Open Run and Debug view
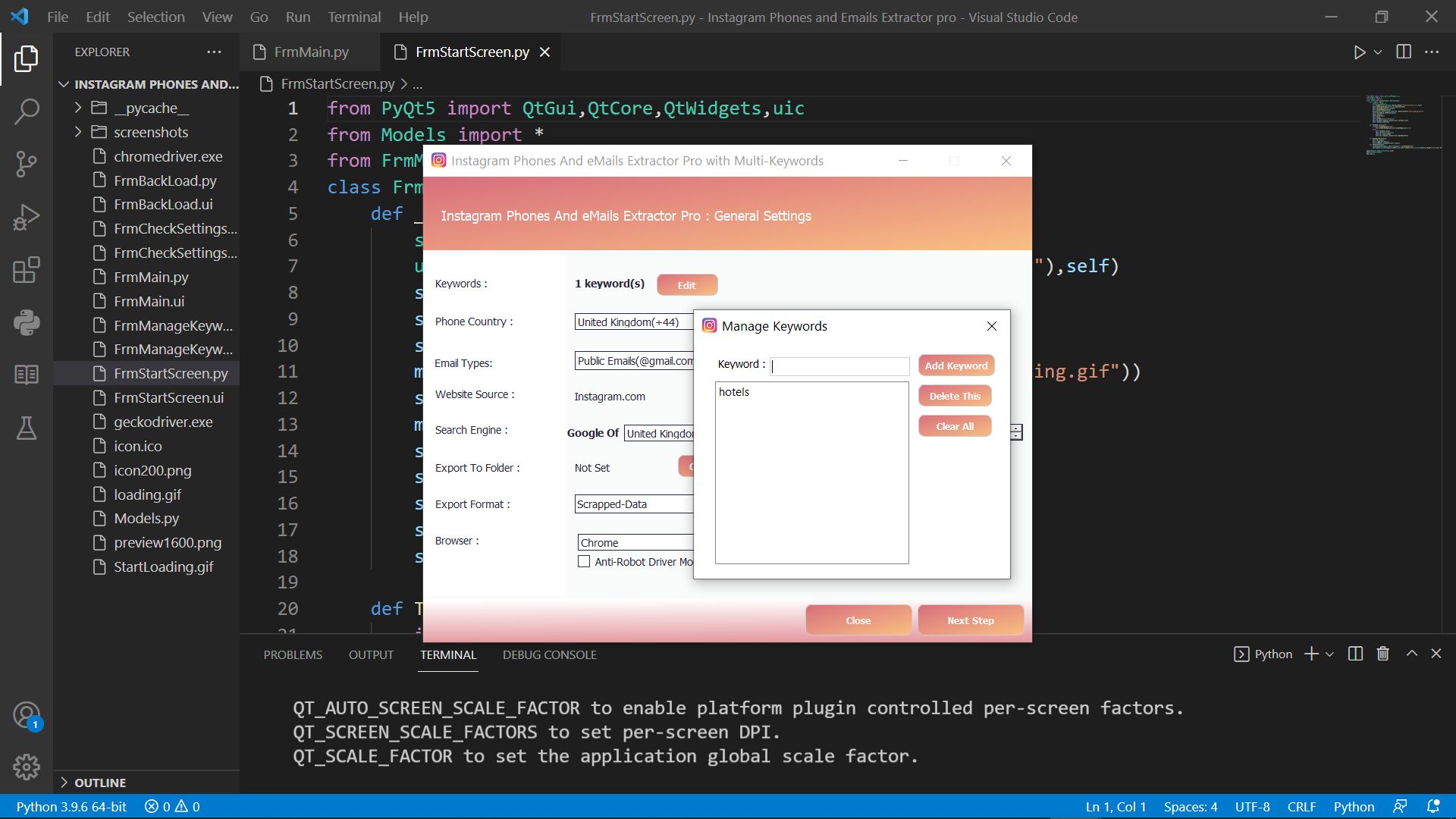1456x819 pixels. 26,217
